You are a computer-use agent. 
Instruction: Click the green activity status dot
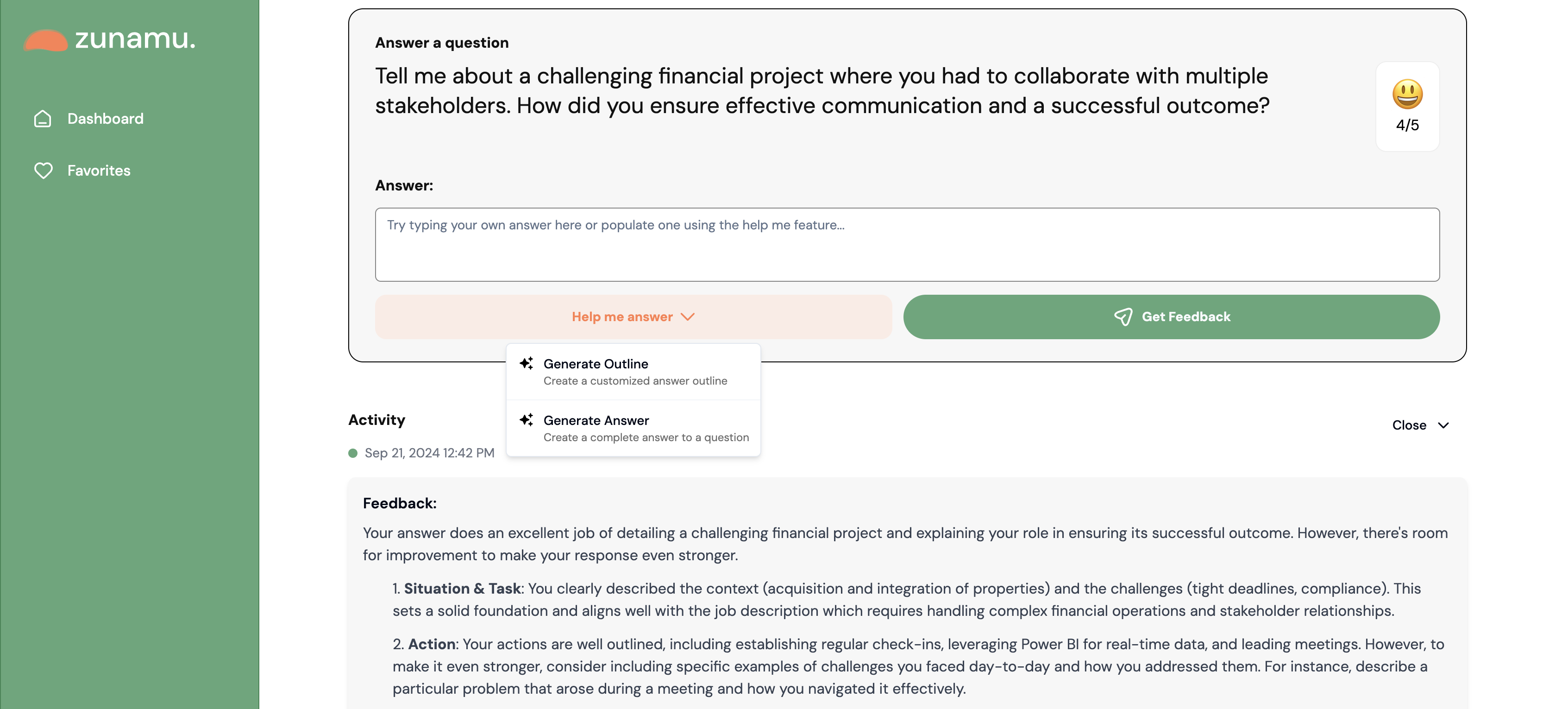click(x=352, y=453)
